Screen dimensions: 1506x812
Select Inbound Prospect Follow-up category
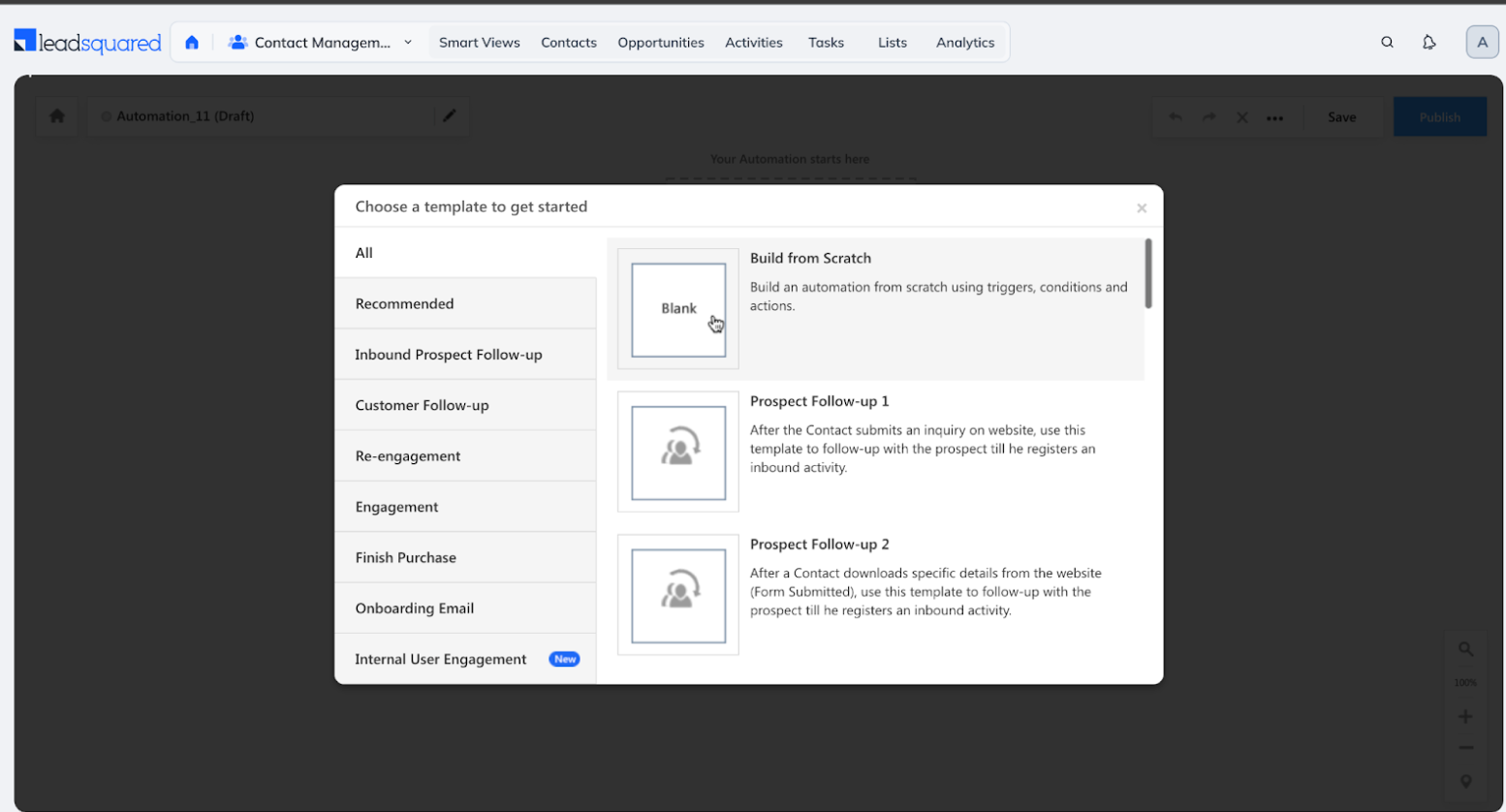tap(465, 355)
